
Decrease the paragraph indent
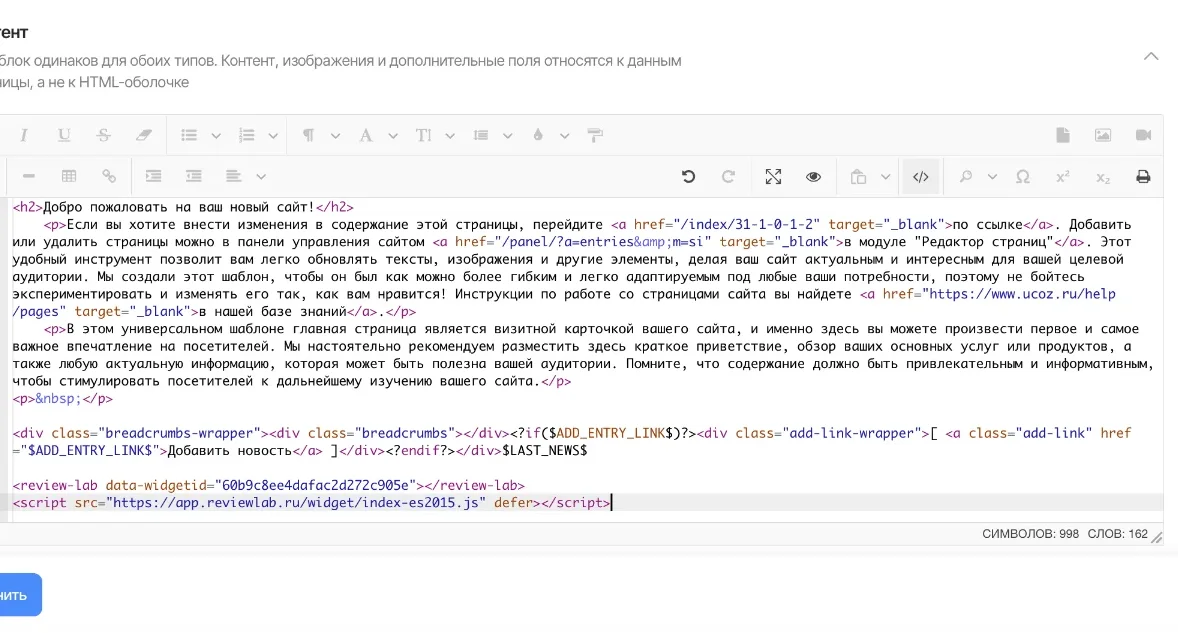click(194, 176)
